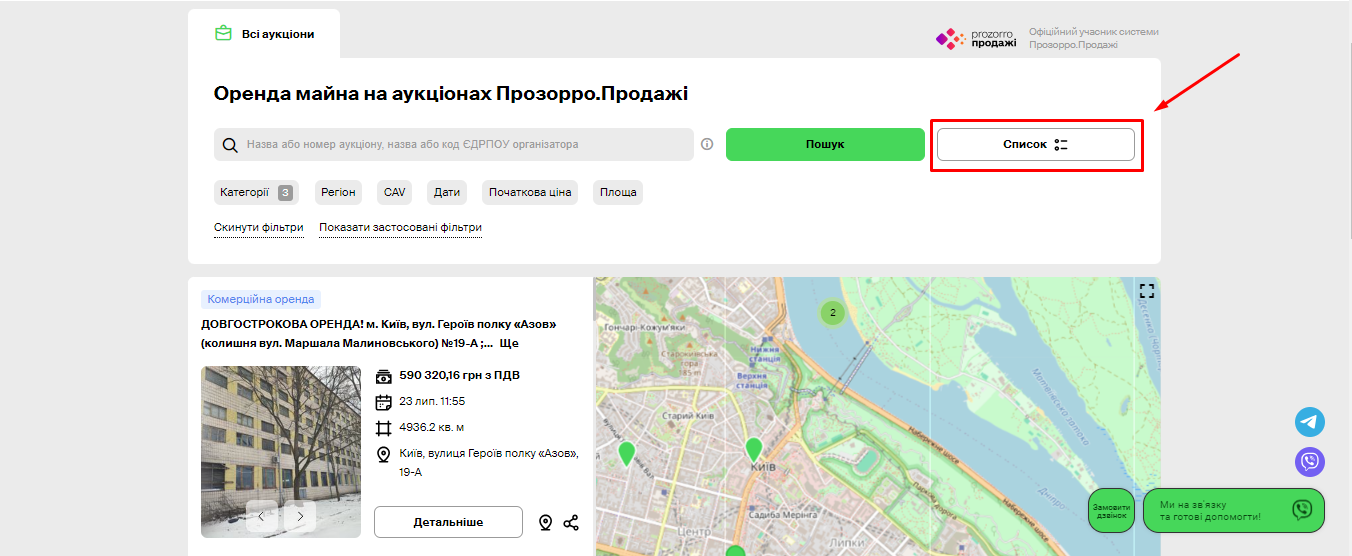
Task: Select the Всі аукціони tab
Action: (x=265, y=34)
